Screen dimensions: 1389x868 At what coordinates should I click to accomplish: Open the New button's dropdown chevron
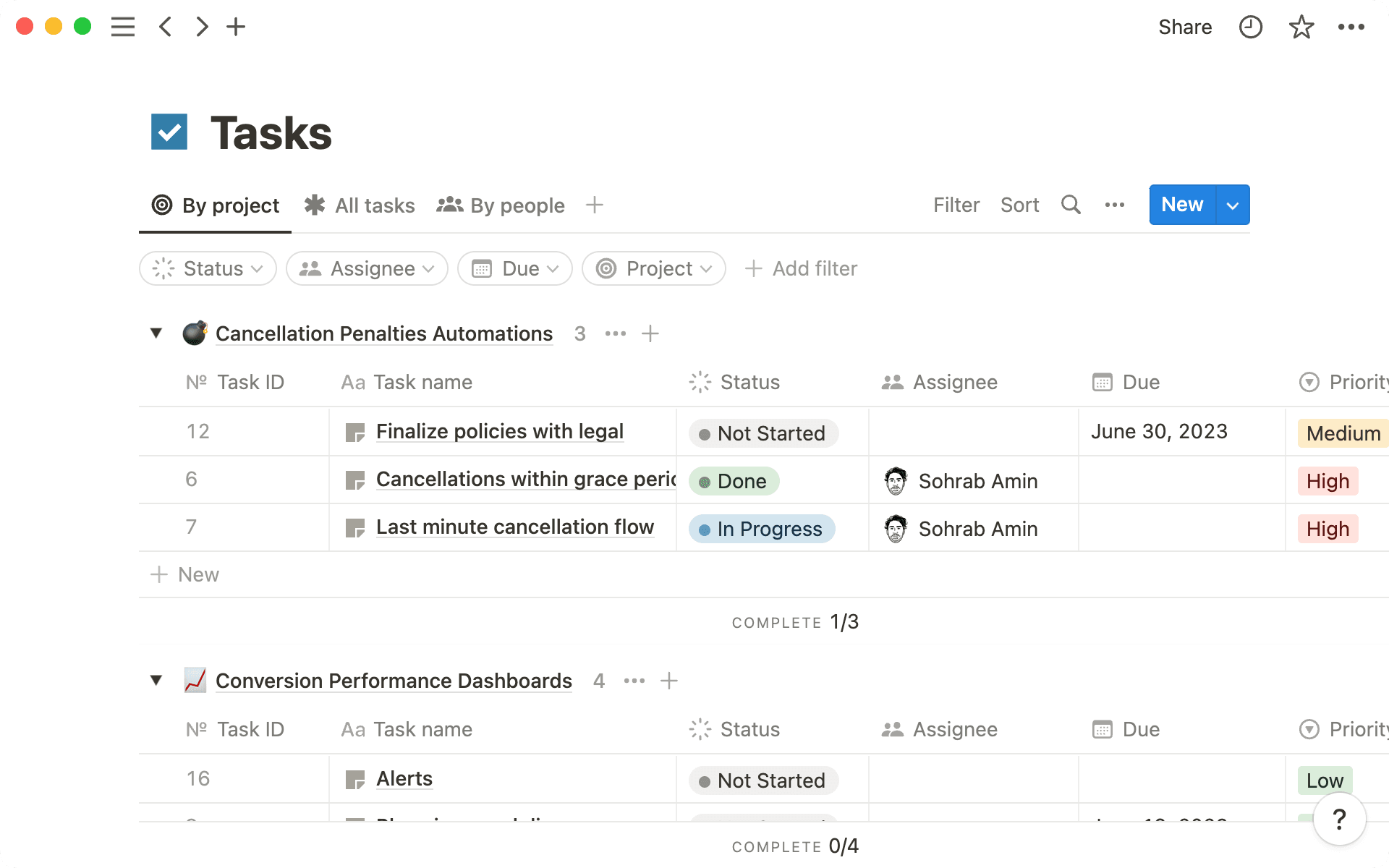(x=1232, y=205)
